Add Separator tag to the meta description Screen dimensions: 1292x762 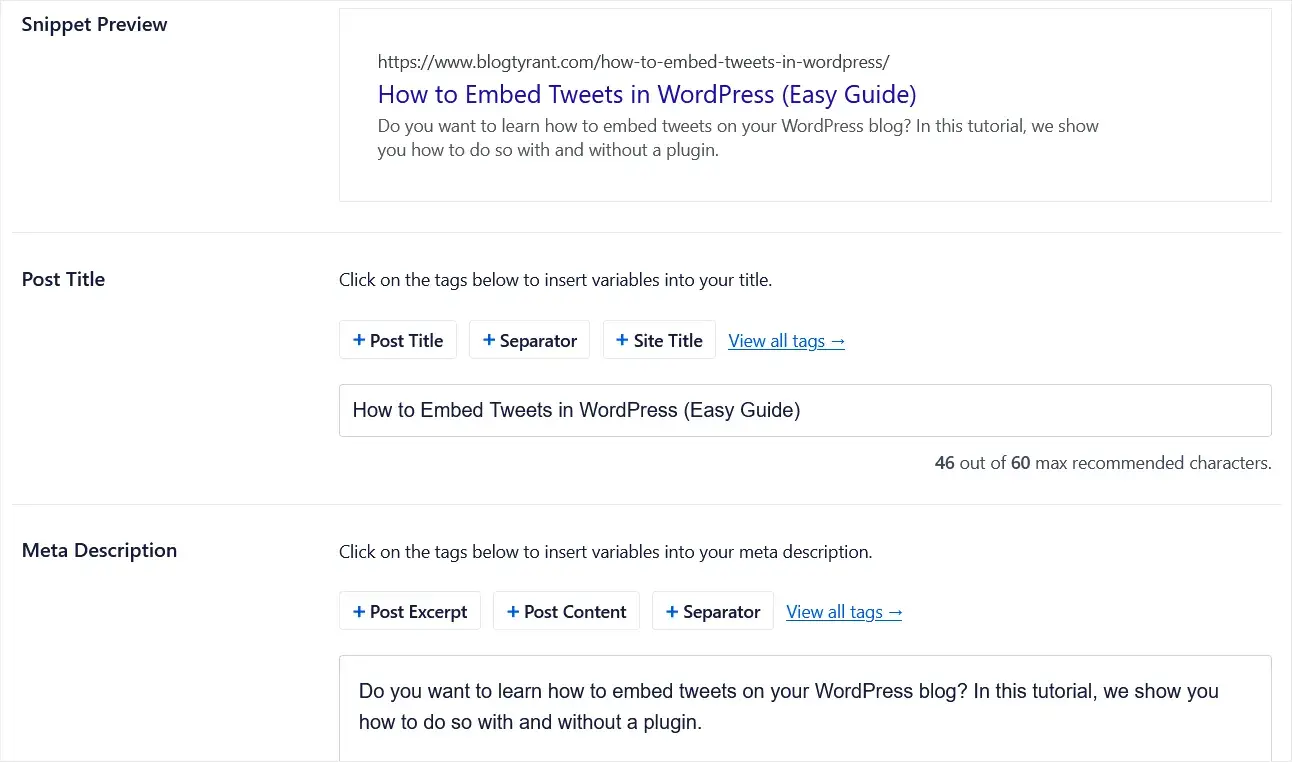pyautogui.click(x=713, y=611)
